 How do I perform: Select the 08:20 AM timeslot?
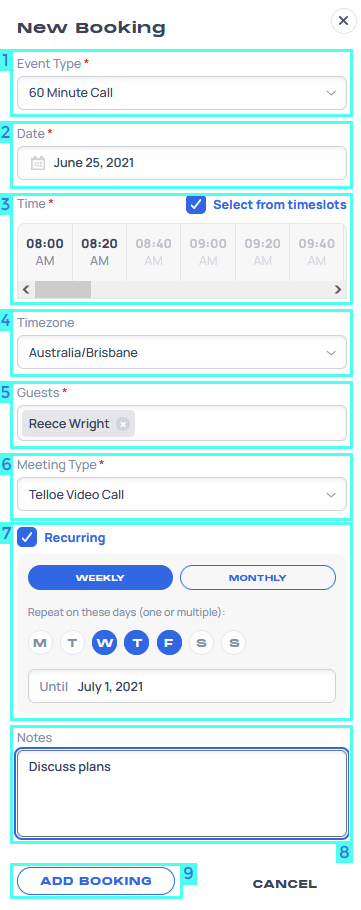99,252
